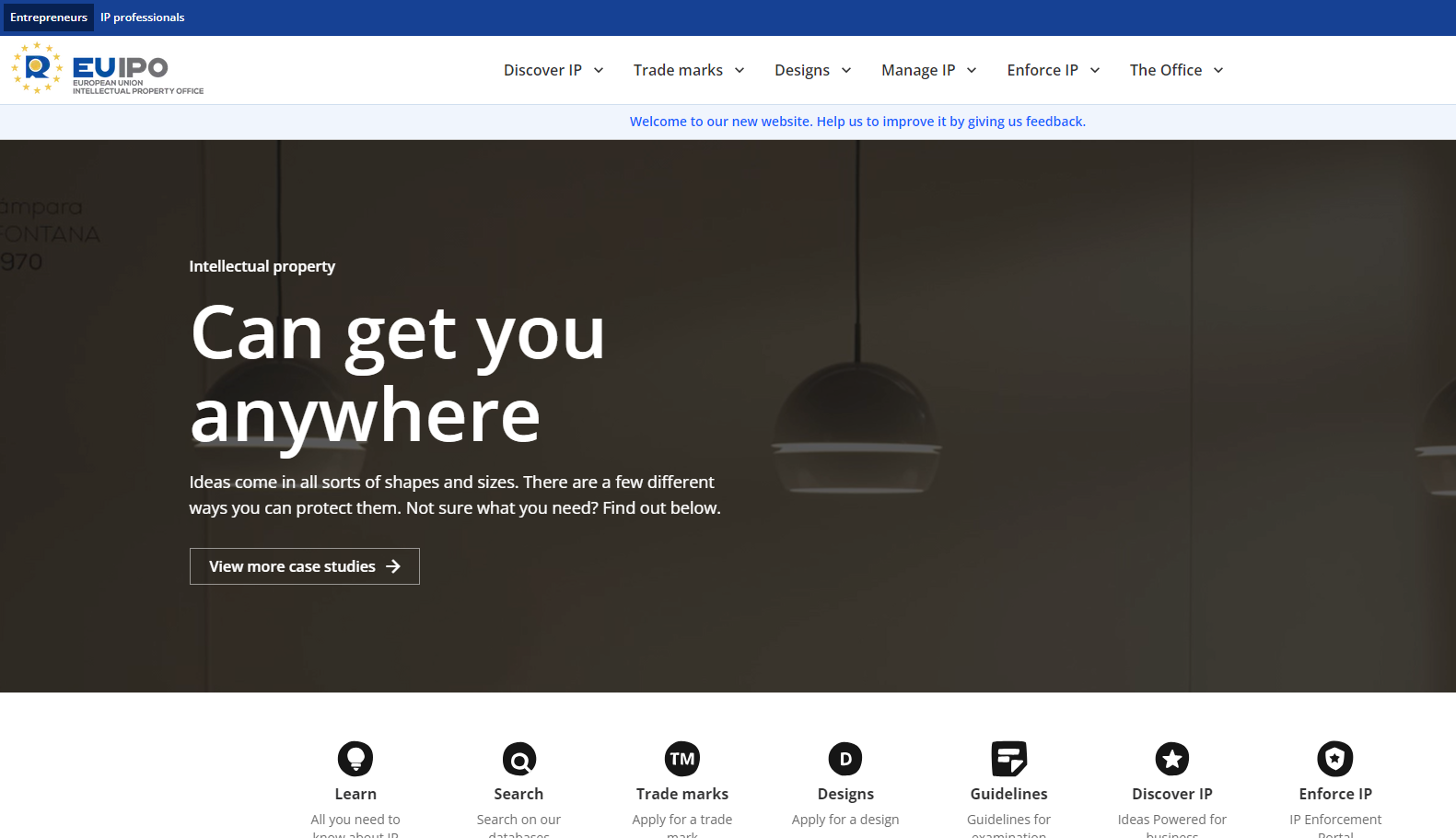The image size is (1456, 838).
Task: Click the Search magnifier icon
Action: [x=518, y=759]
